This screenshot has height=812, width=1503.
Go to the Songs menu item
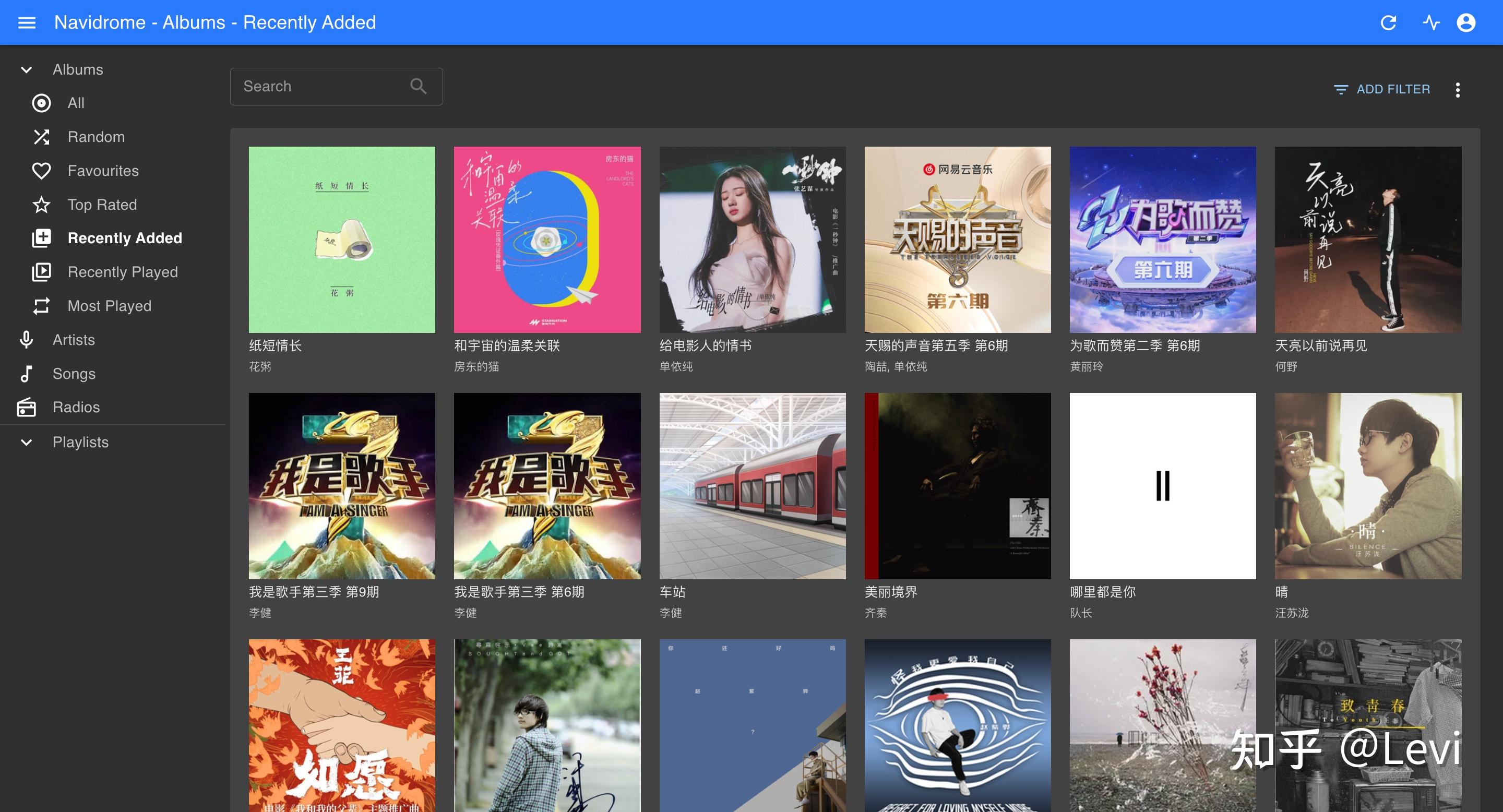pyautogui.click(x=74, y=374)
